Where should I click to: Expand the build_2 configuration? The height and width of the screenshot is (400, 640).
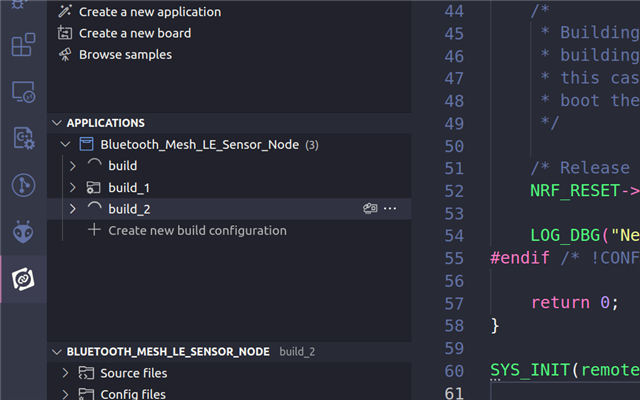click(73, 209)
